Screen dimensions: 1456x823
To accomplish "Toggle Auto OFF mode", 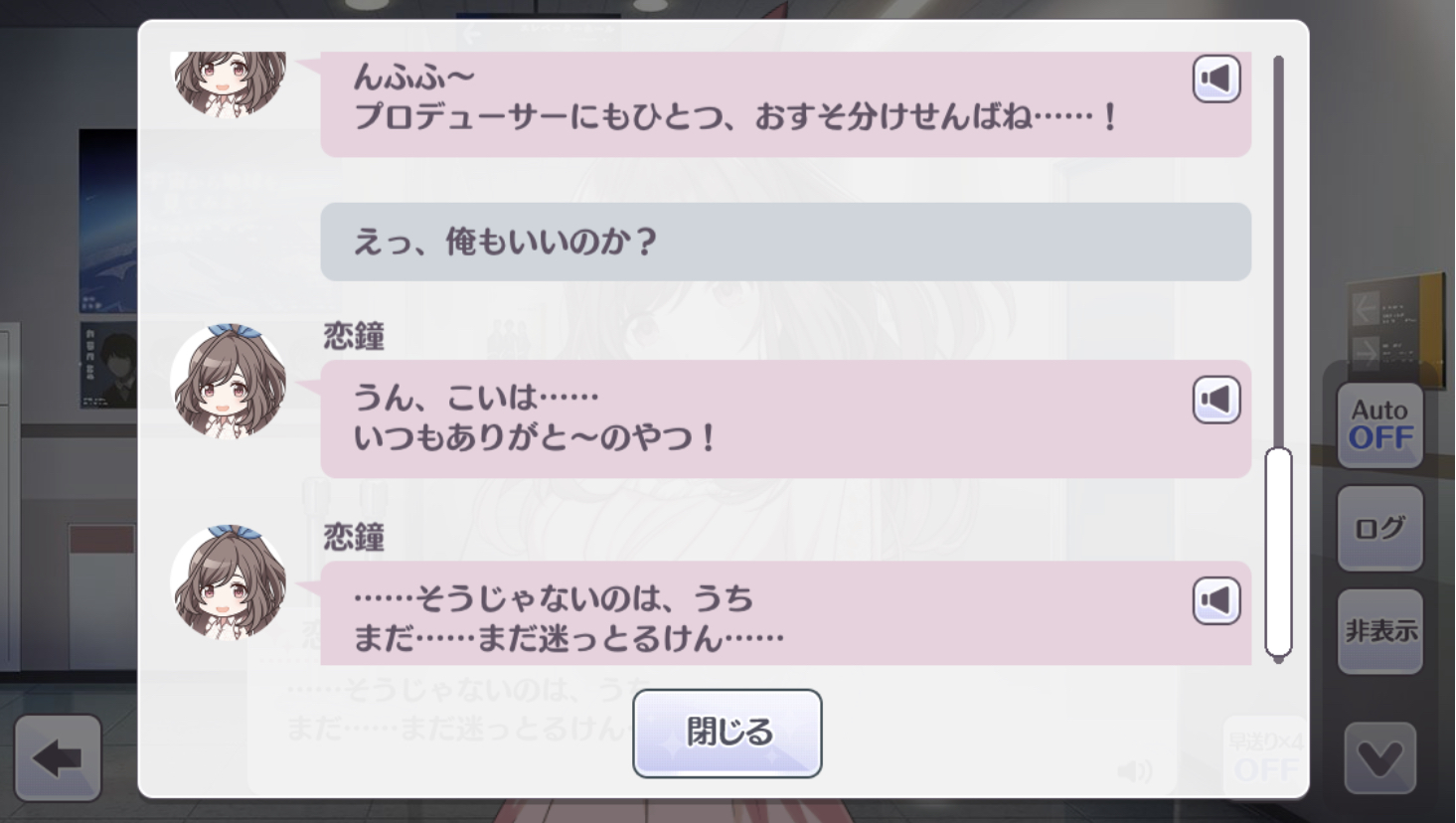I will click(x=1380, y=425).
